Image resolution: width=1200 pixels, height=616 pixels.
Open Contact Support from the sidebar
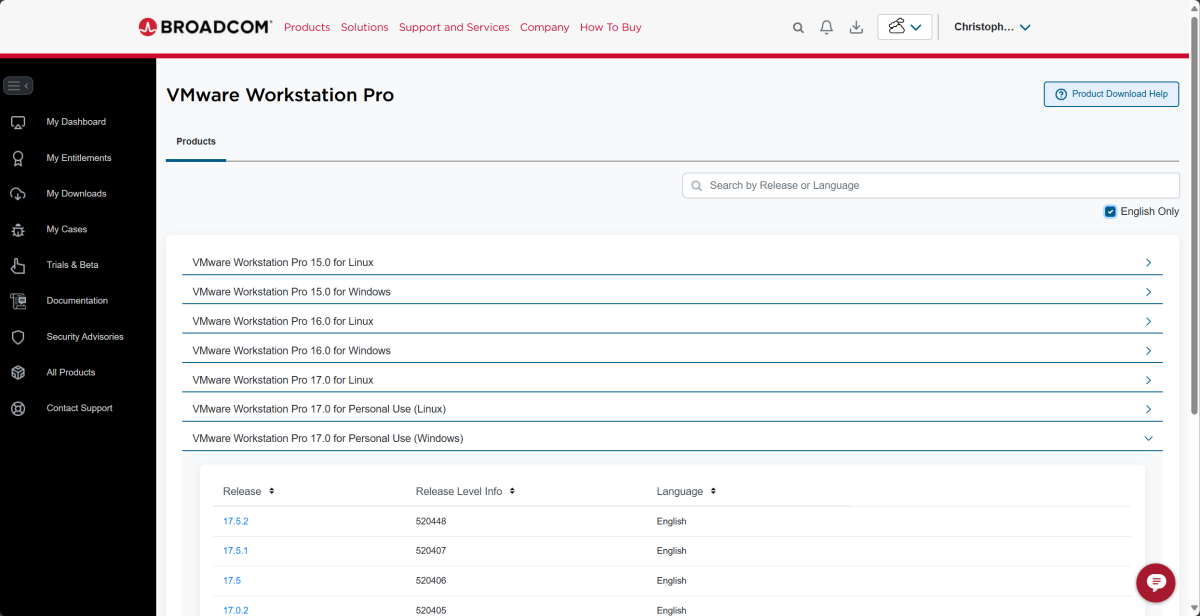coord(79,407)
